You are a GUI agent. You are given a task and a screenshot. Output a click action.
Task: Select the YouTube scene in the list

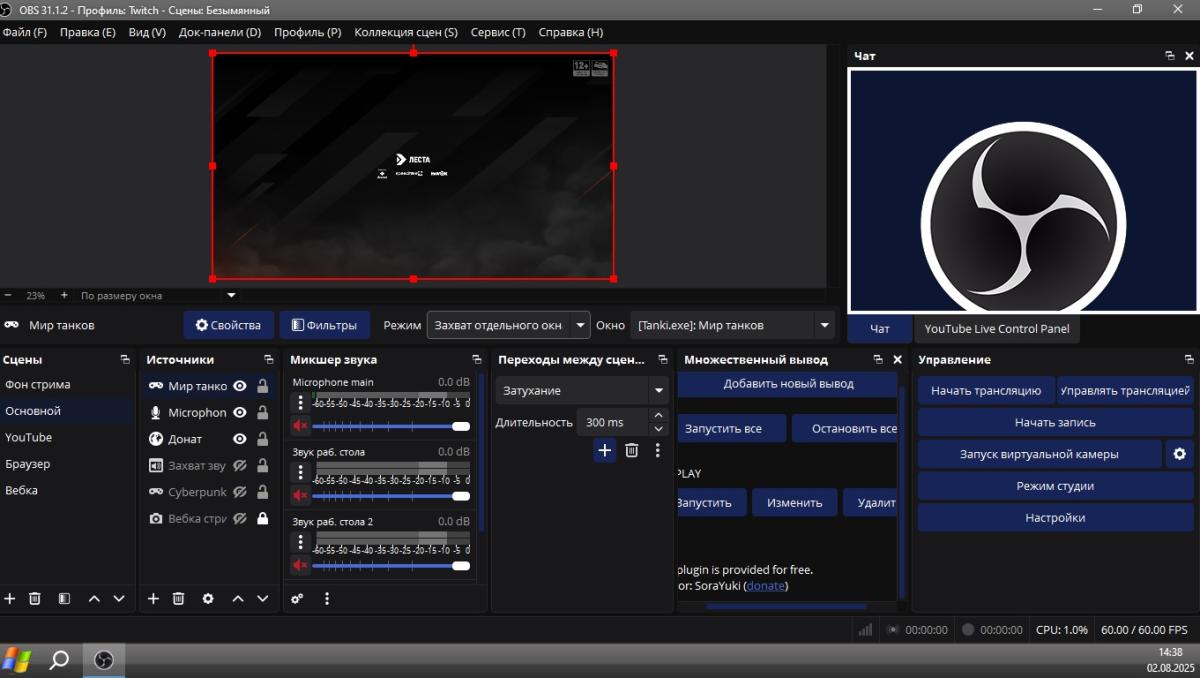(x=28, y=437)
